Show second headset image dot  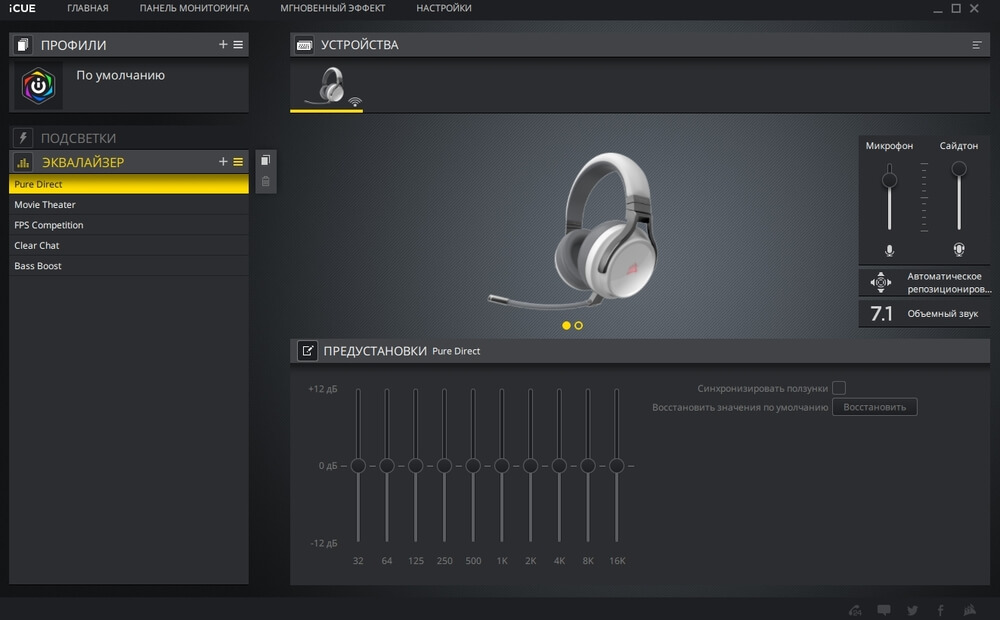(x=578, y=325)
